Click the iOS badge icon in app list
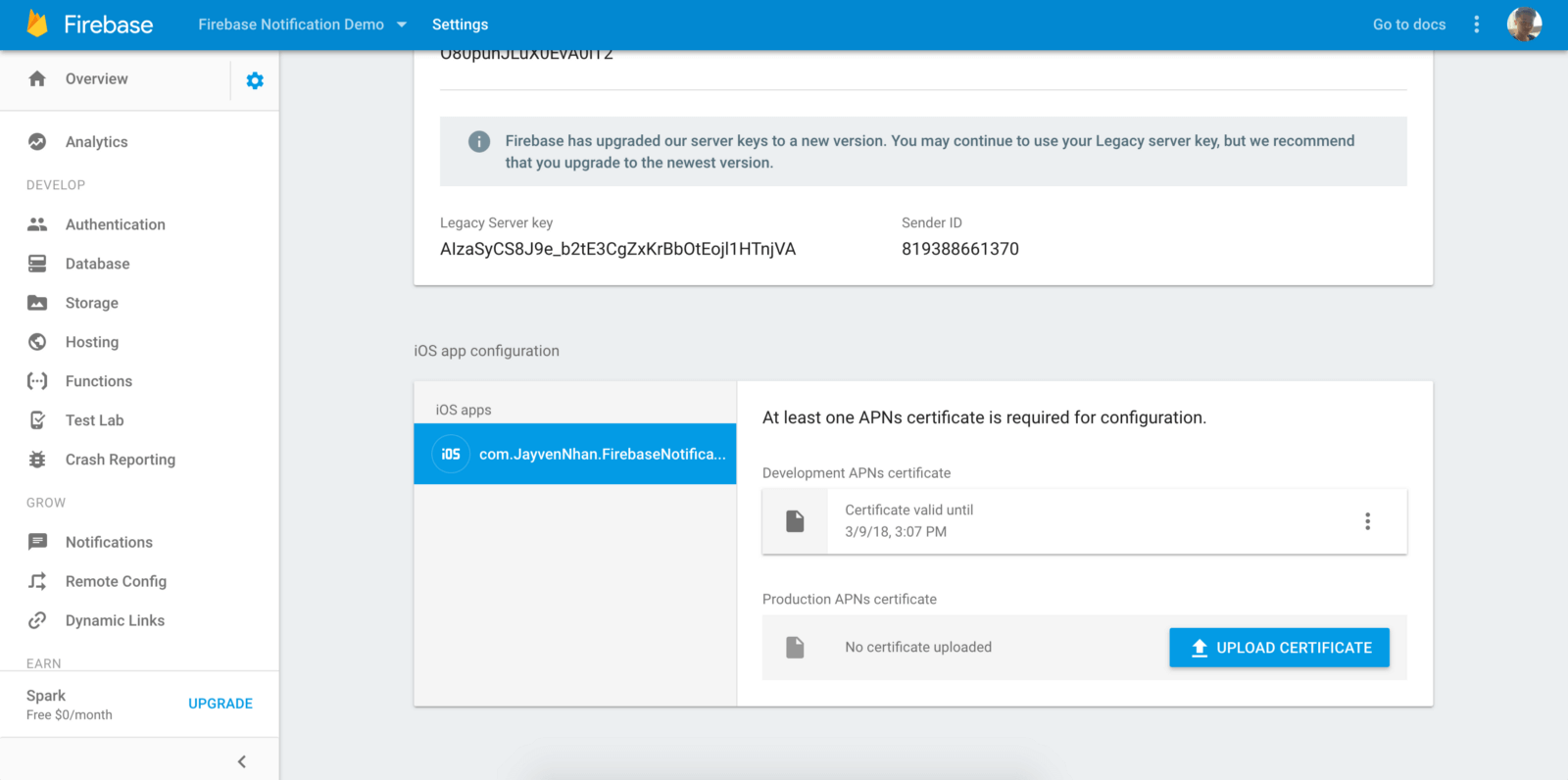The height and width of the screenshot is (780, 1568). (451, 454)
